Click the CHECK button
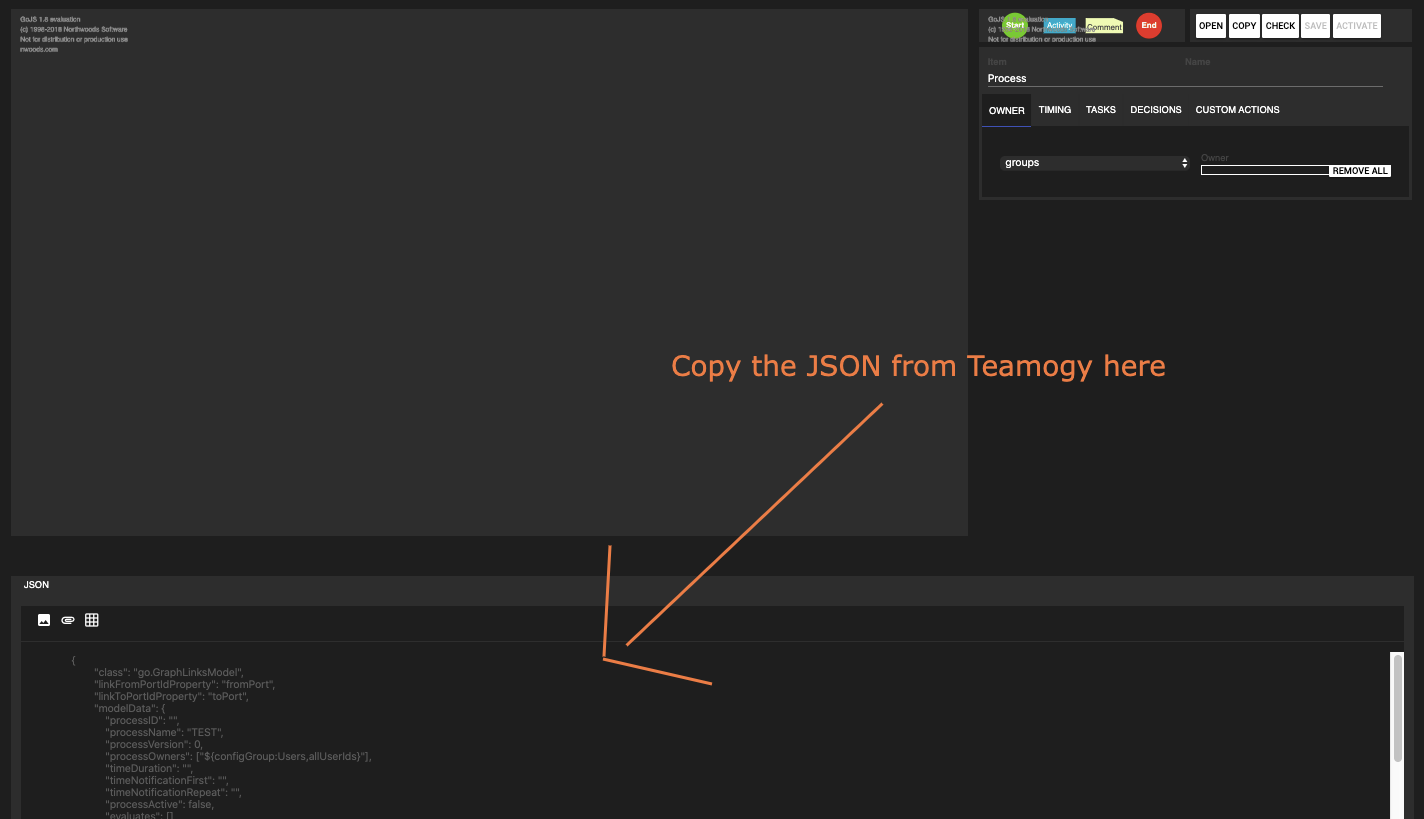 [x=1280, y=26]
